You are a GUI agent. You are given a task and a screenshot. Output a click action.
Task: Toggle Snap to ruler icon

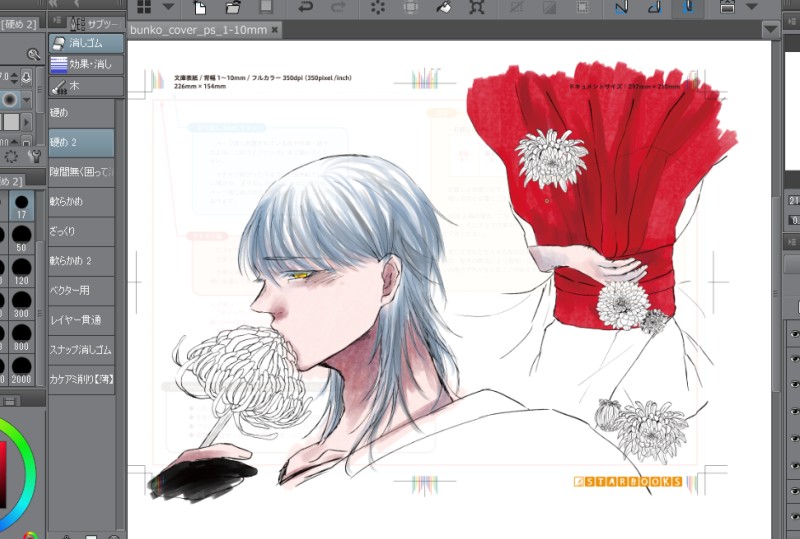622,7
